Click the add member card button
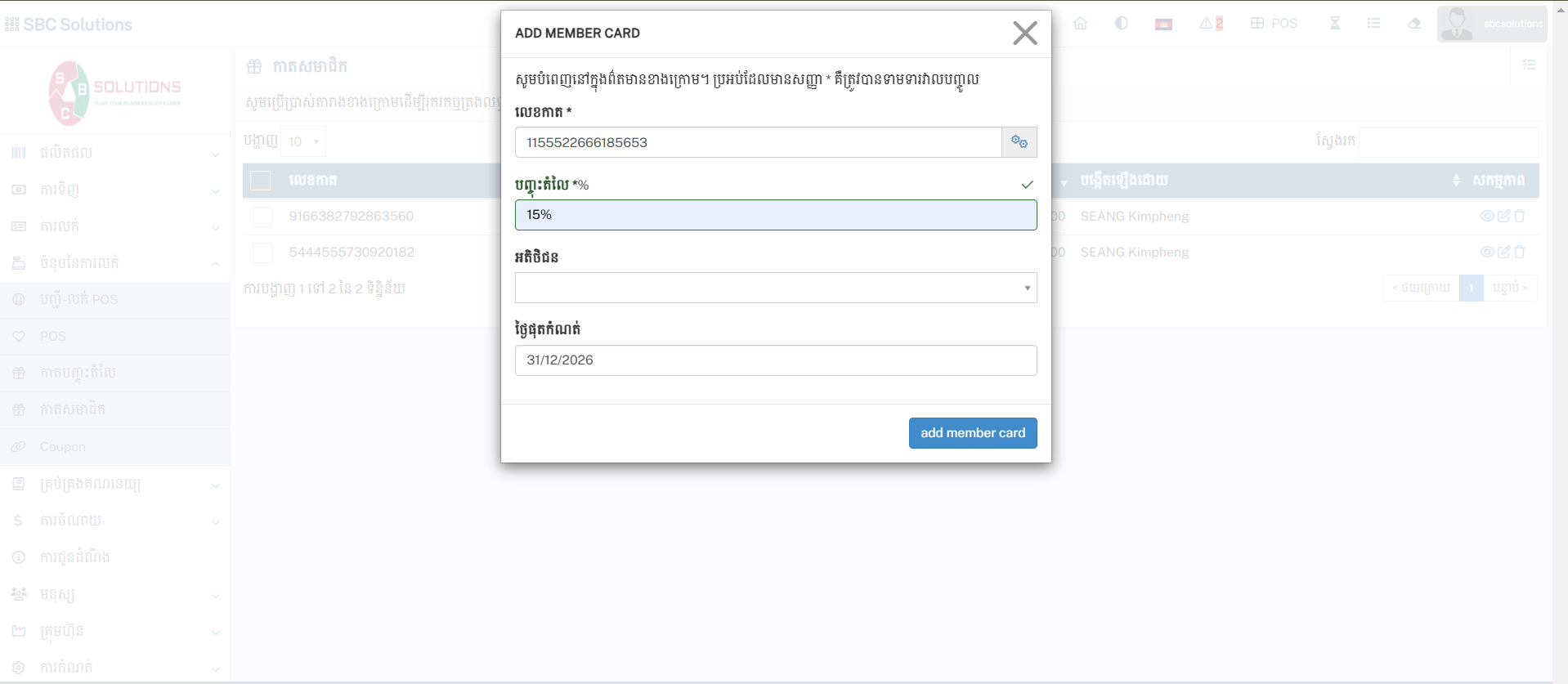This screenshot has height=684, width=1568. click(x=972, y=433)
